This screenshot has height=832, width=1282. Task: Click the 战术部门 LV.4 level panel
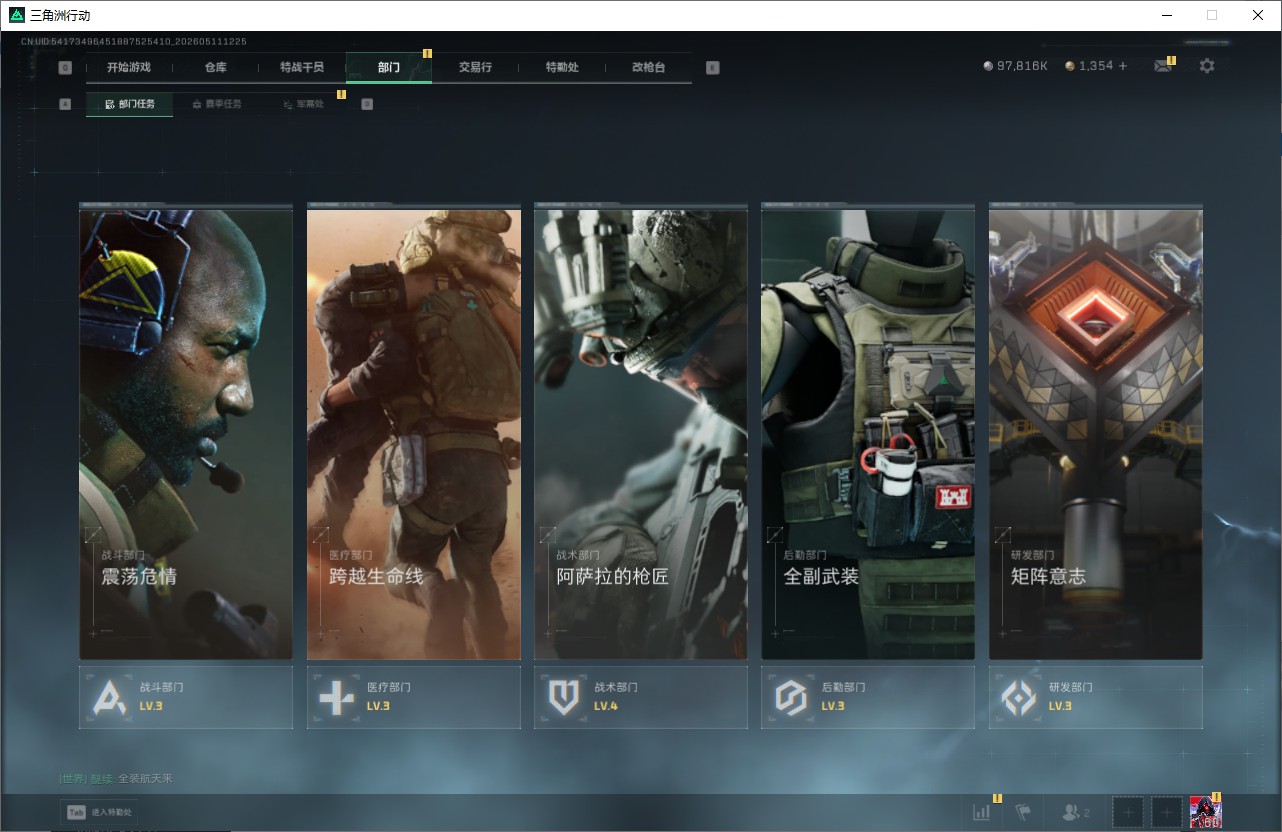pyautogui.click(x=641, y=697)
